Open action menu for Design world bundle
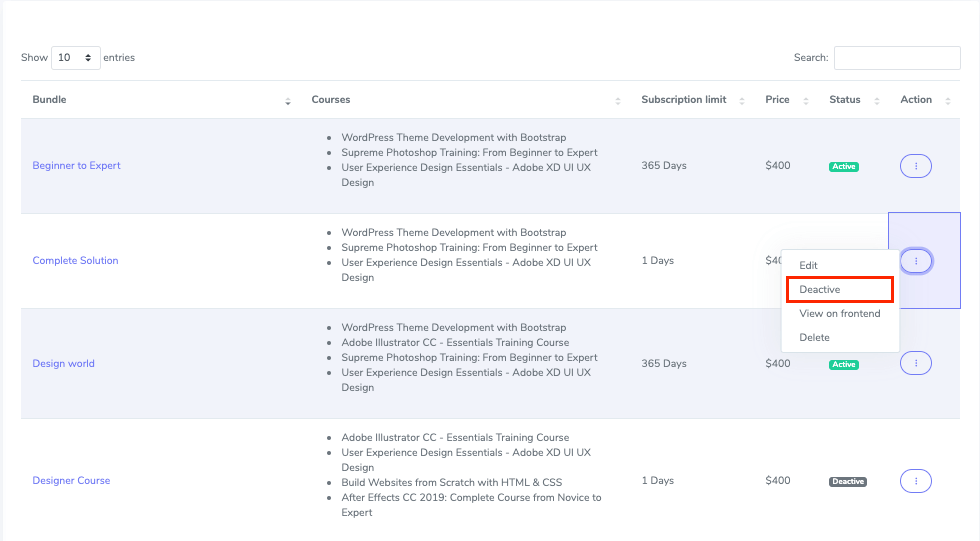Image resolution: width=980 pixels, height=541 pixels. click(x=915, y=364)
